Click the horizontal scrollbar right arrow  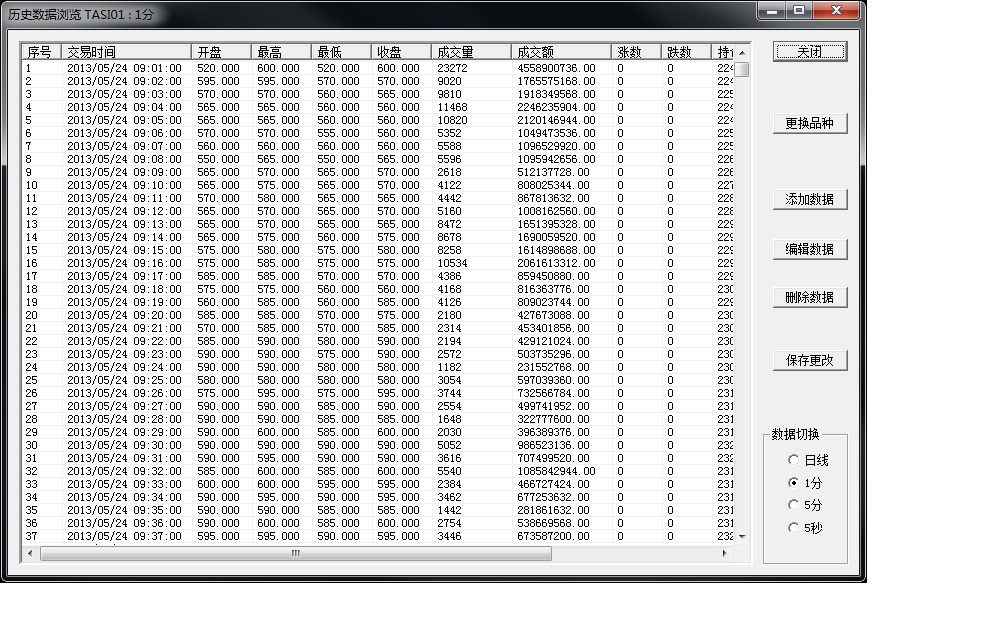tap(724, 553)
